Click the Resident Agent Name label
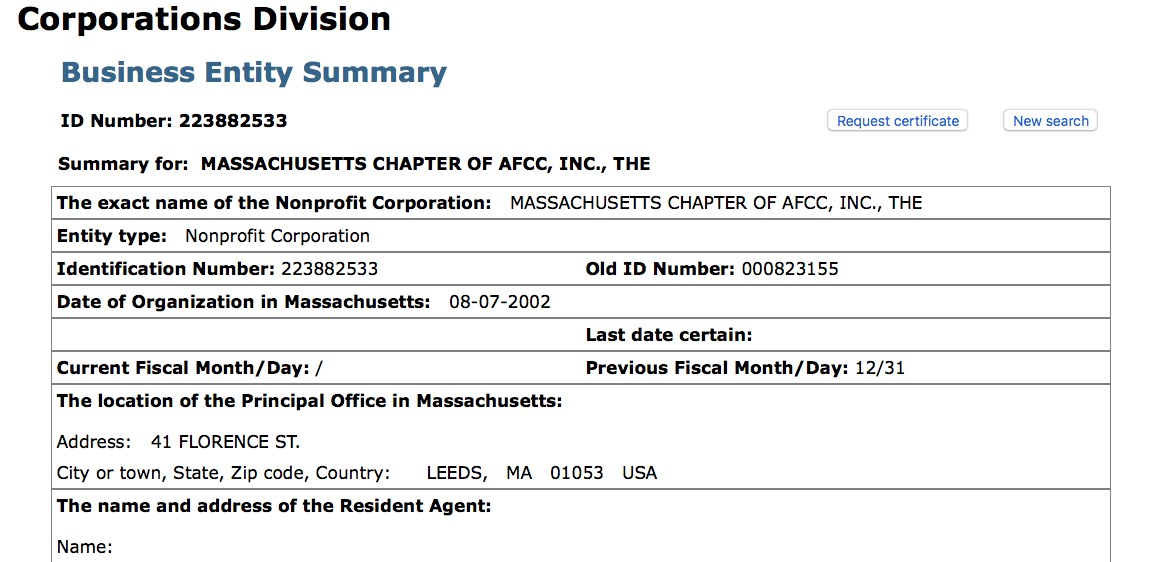The image size is (1173, 562). (x=84, y=547)
